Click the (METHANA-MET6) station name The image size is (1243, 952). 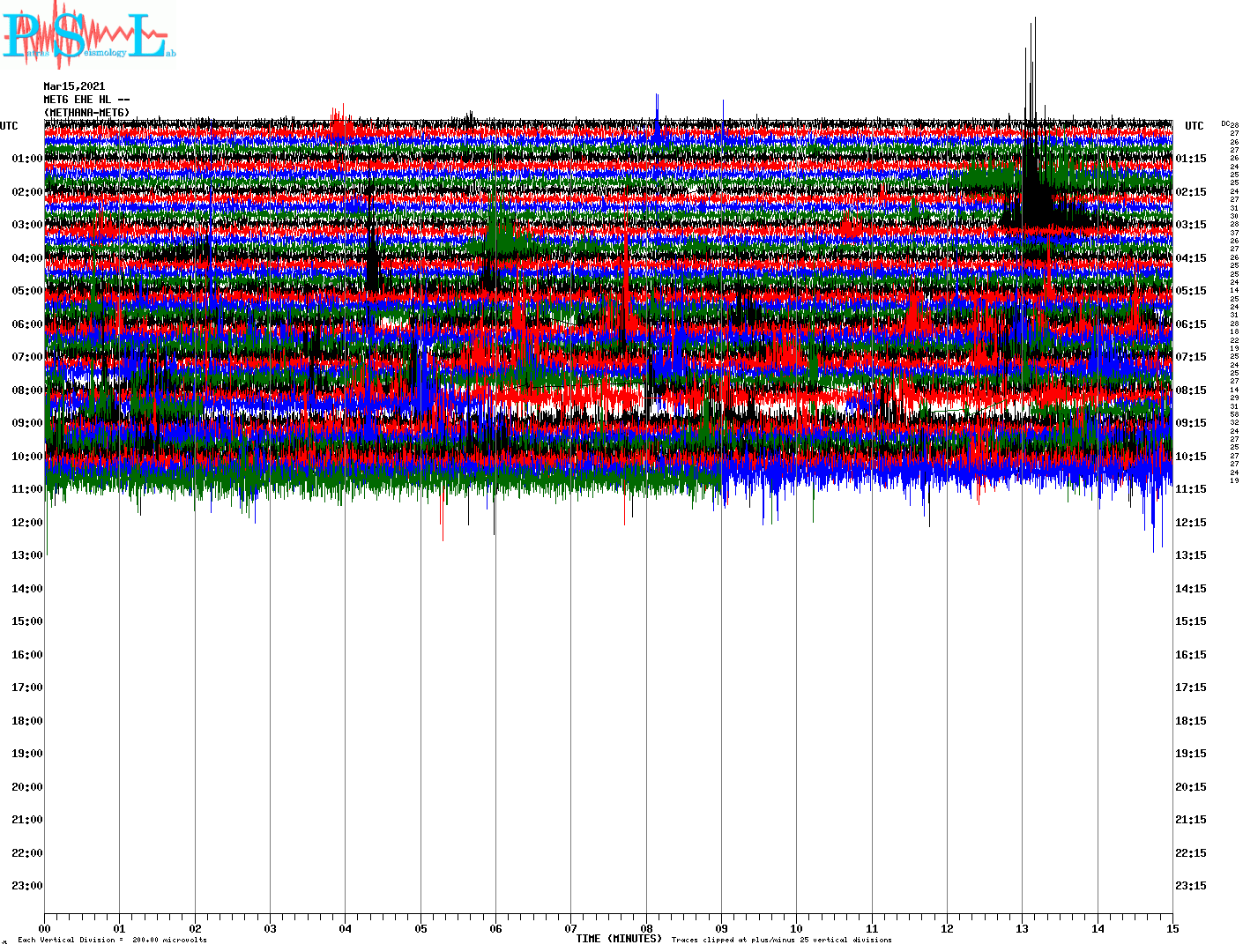86,113
